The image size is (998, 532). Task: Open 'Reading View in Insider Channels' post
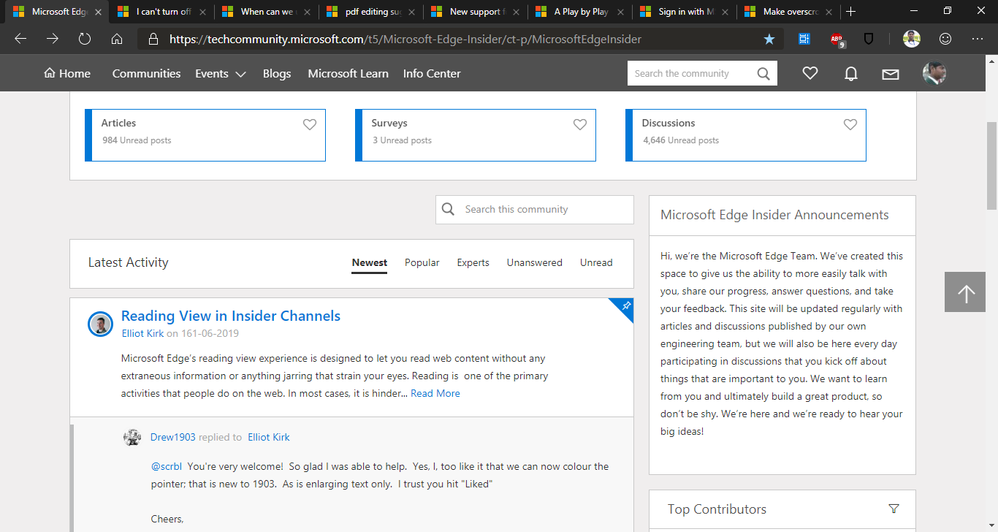coord(230,316)
